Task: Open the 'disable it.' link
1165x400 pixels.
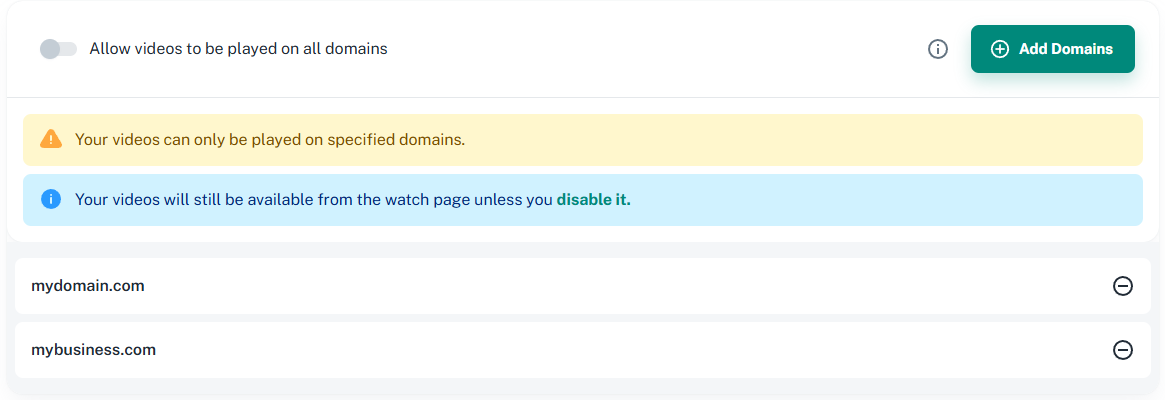Action: click(x=593, y=199)
